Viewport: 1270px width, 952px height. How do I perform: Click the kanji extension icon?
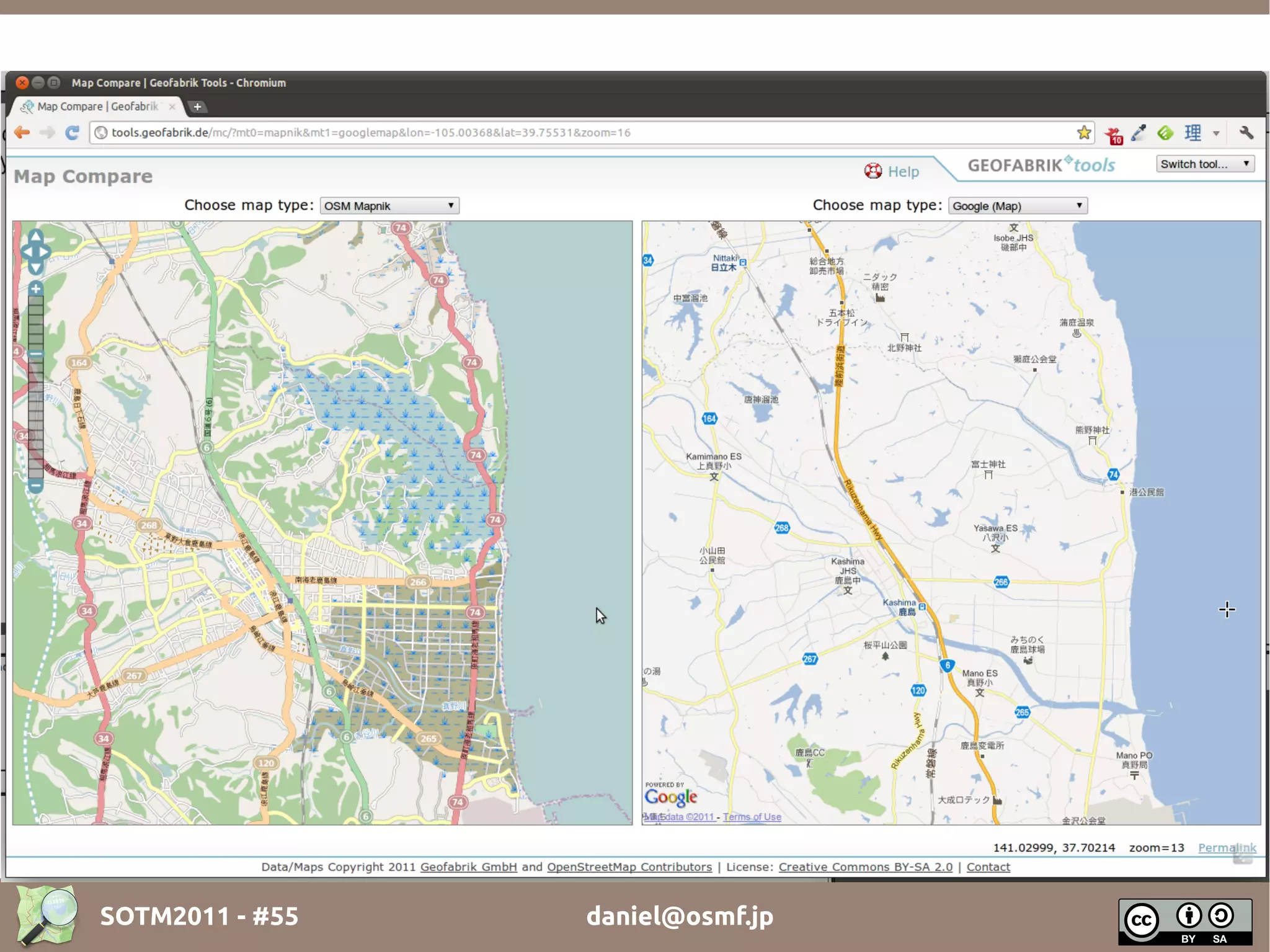[1192, 133]
